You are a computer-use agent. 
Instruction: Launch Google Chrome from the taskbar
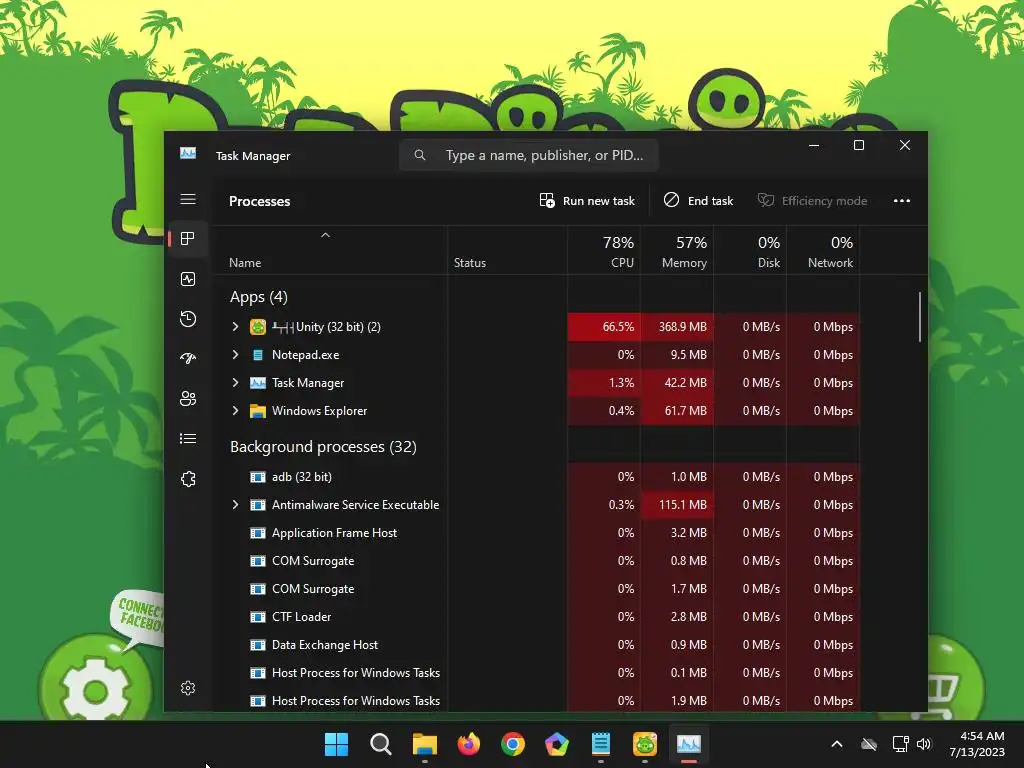(513, 744)
